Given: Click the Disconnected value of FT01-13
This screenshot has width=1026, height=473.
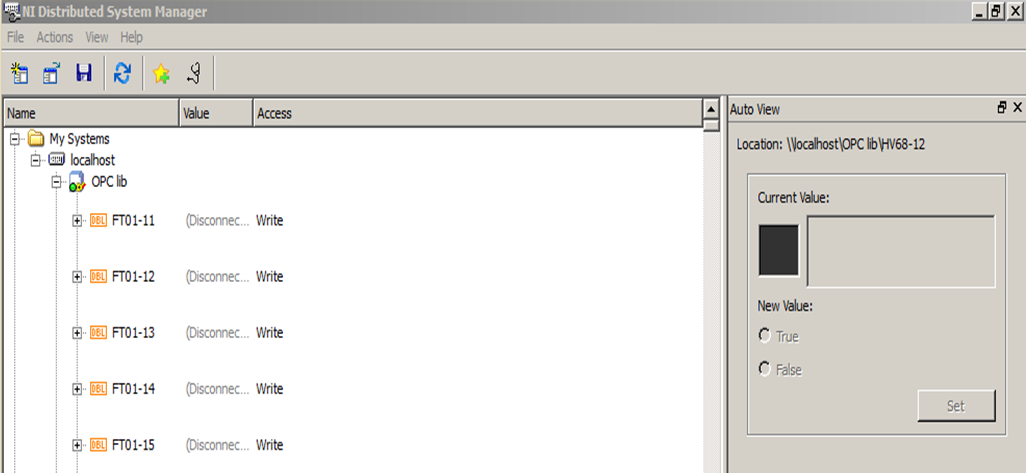Looking at the screenshot, I should pyautogui.click(x=217, y=333).
